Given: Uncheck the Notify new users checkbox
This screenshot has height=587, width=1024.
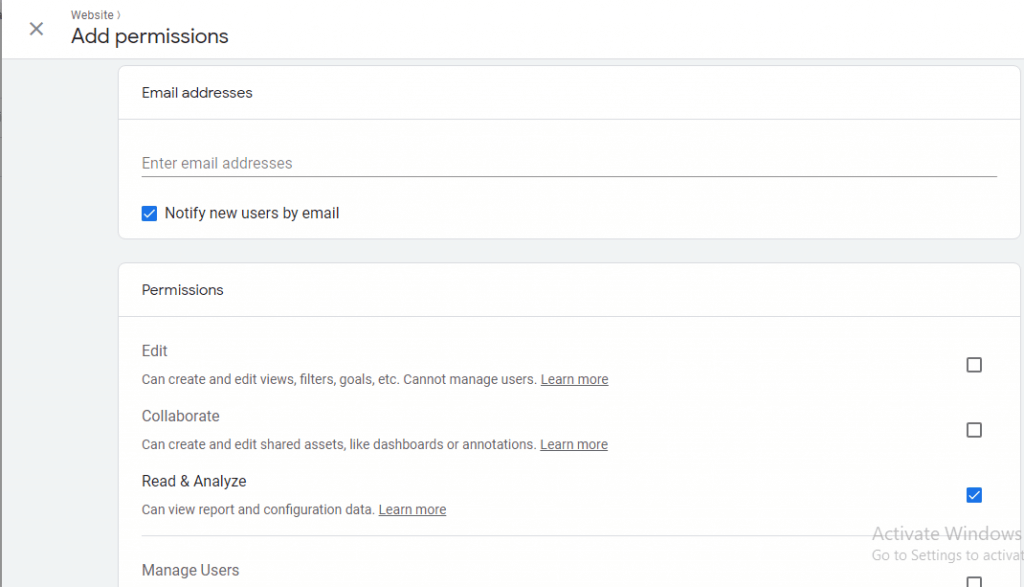Looking at the screenshot, I should tap(150, 213).
